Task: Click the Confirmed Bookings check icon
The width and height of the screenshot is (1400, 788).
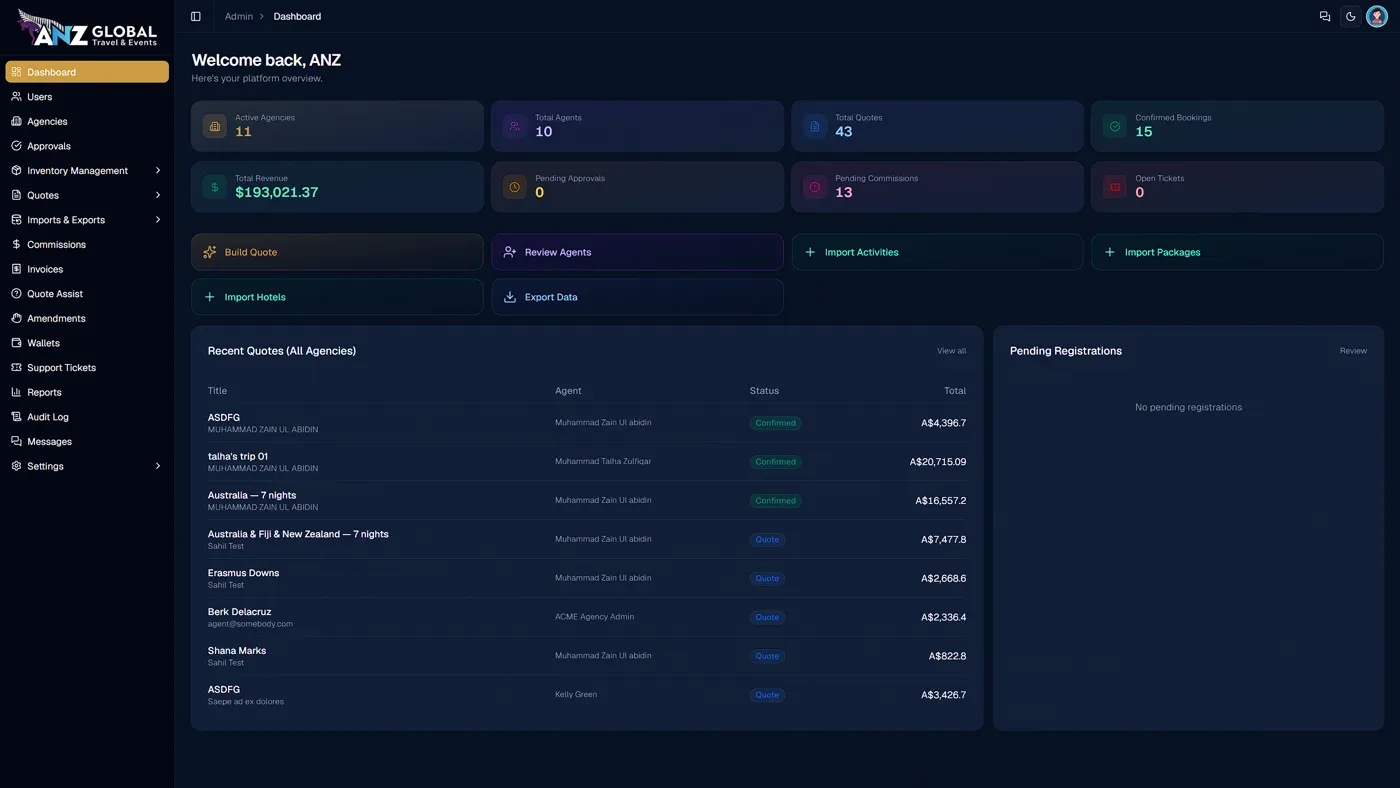Action: click(1114, 126)
